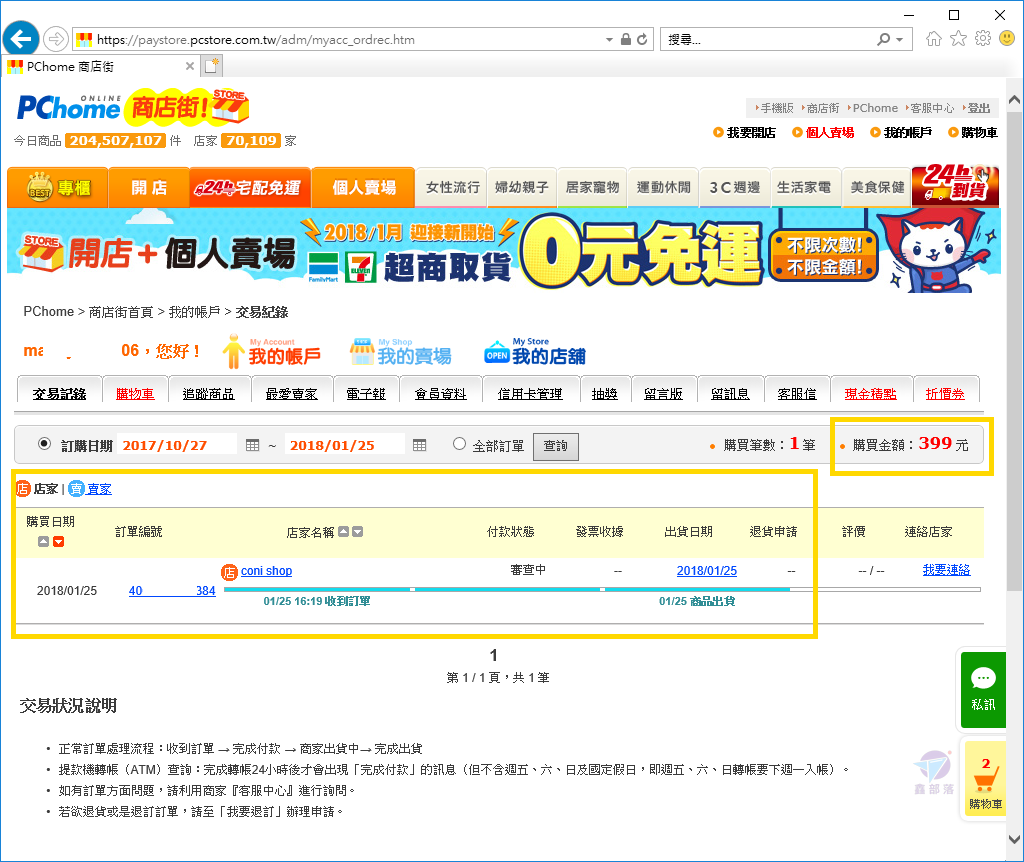Refresh the page with the reload icon

tap(643, 39)
